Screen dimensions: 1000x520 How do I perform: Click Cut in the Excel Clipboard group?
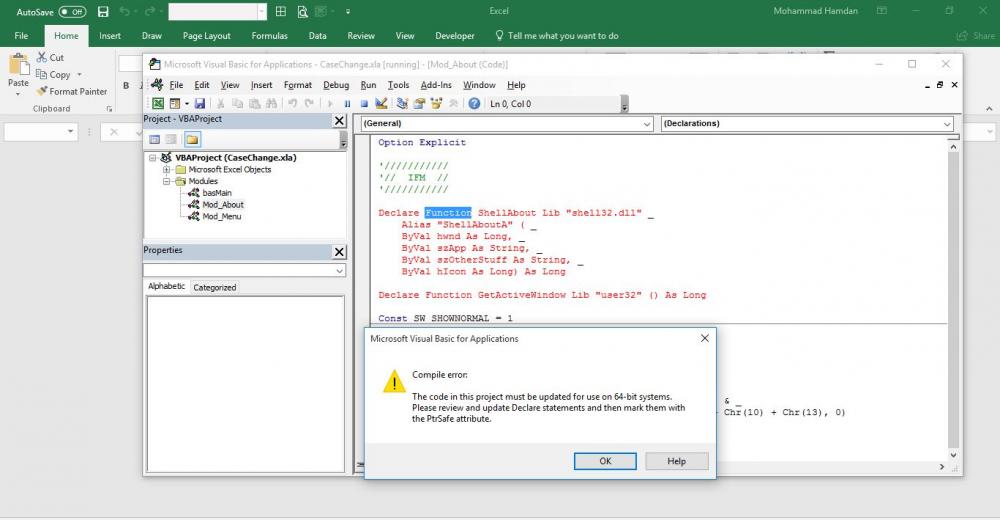(x=50, y=57)
